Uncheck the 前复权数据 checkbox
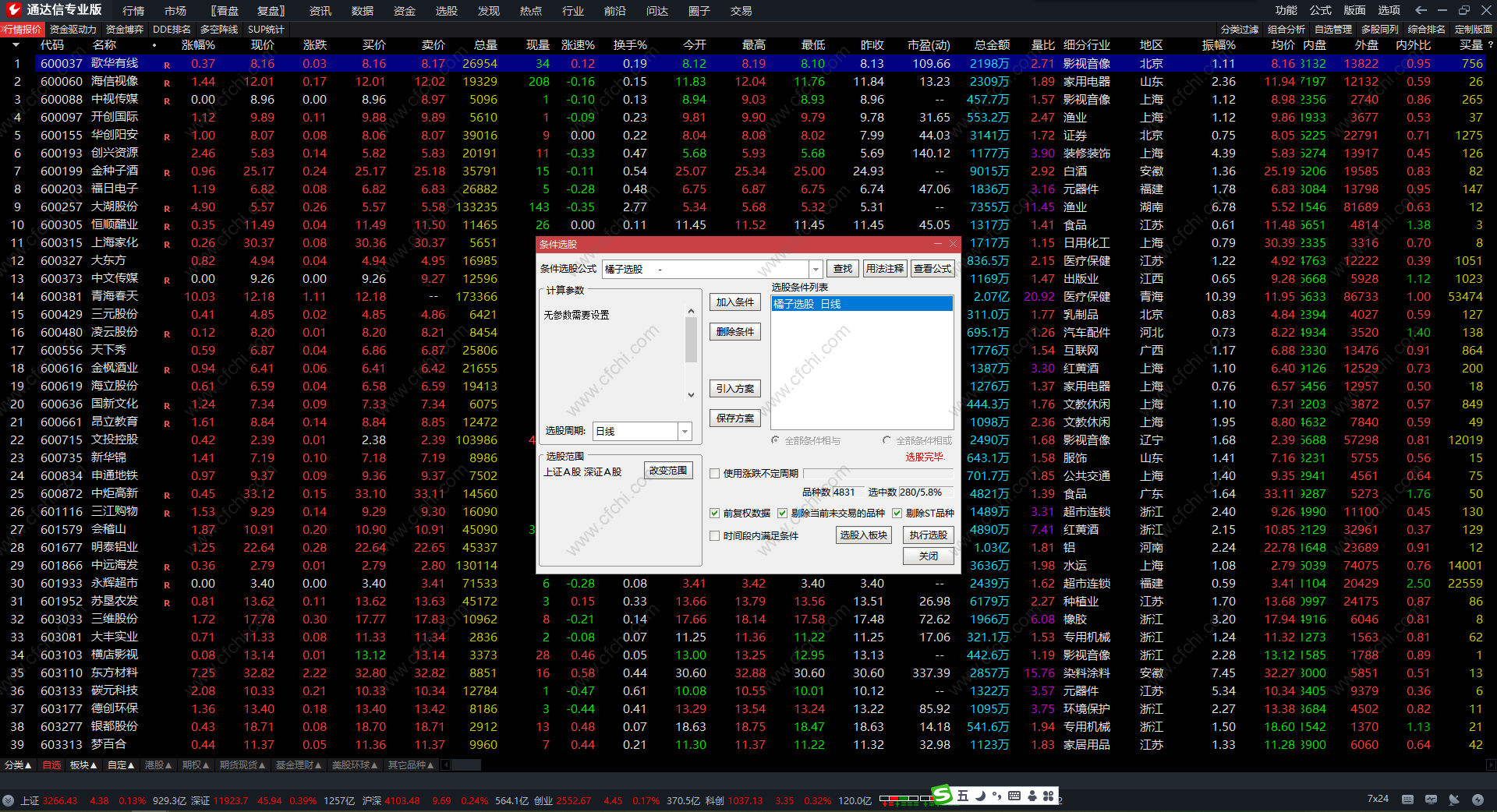Screen dimensions: 1497x812 [x=714, y=513]
